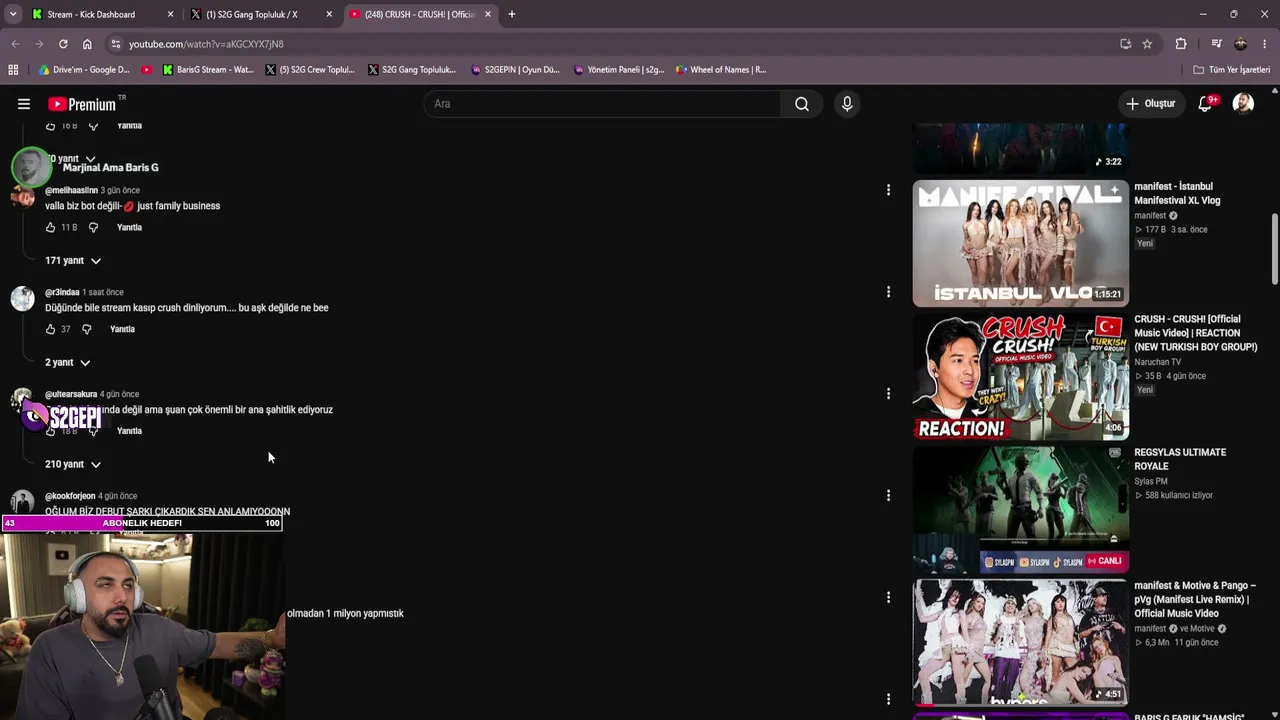Reply with Yanıtla on the @melihaasllnn comment

point(129,228)
